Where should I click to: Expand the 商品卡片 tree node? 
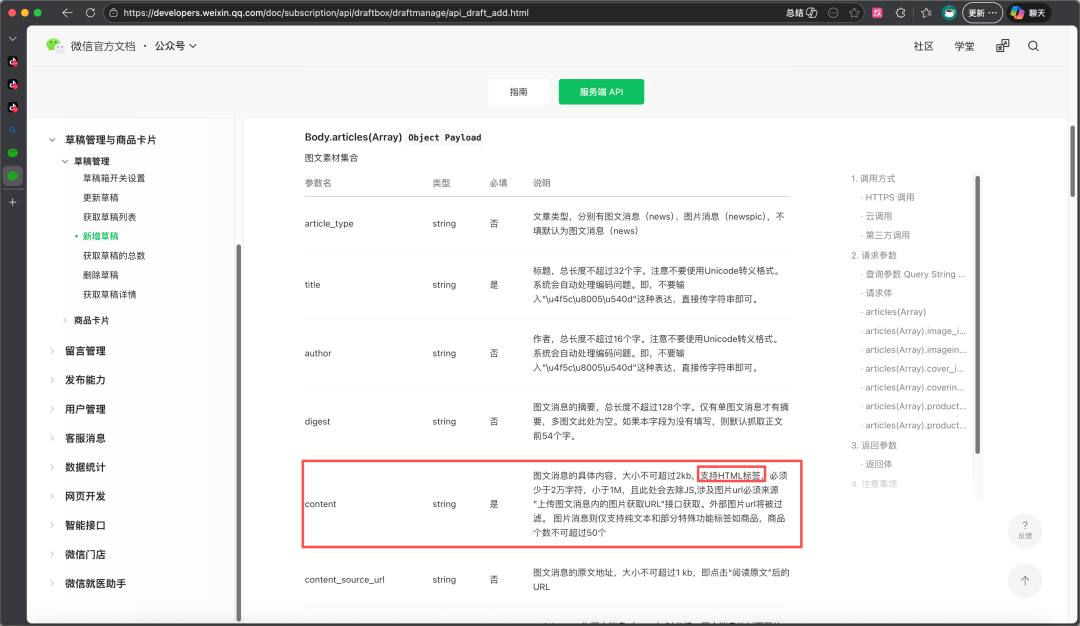click(65, 320)
